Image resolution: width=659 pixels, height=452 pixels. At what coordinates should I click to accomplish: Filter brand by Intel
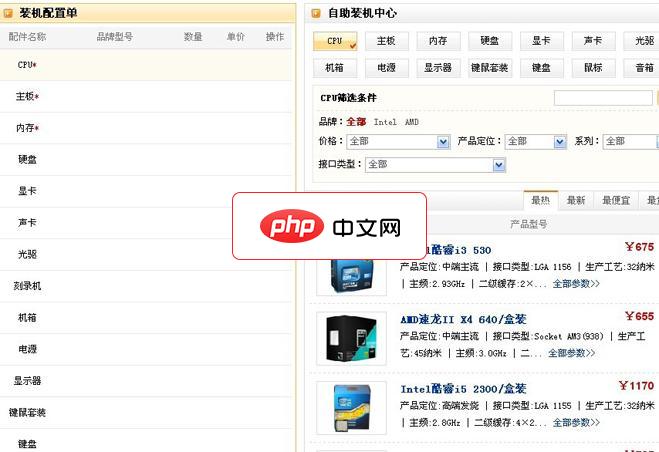385,122
